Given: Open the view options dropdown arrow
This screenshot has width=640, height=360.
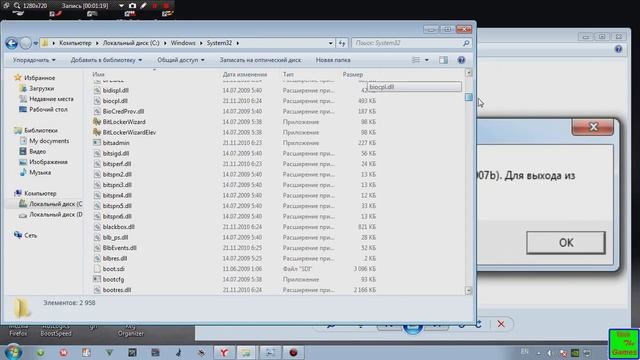Looking at the screenshot, I should (x=427, y=60).
